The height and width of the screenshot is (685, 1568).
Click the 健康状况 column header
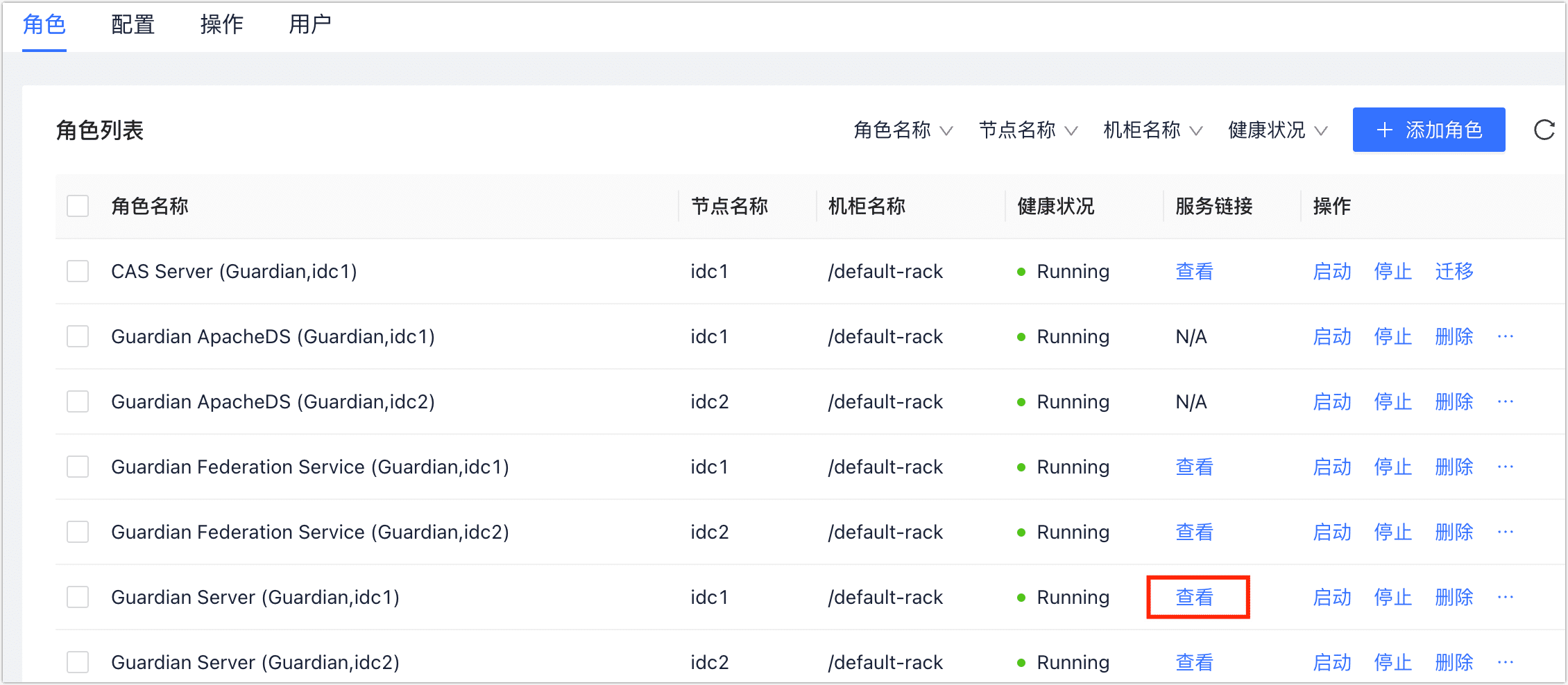pos(1056,206)
